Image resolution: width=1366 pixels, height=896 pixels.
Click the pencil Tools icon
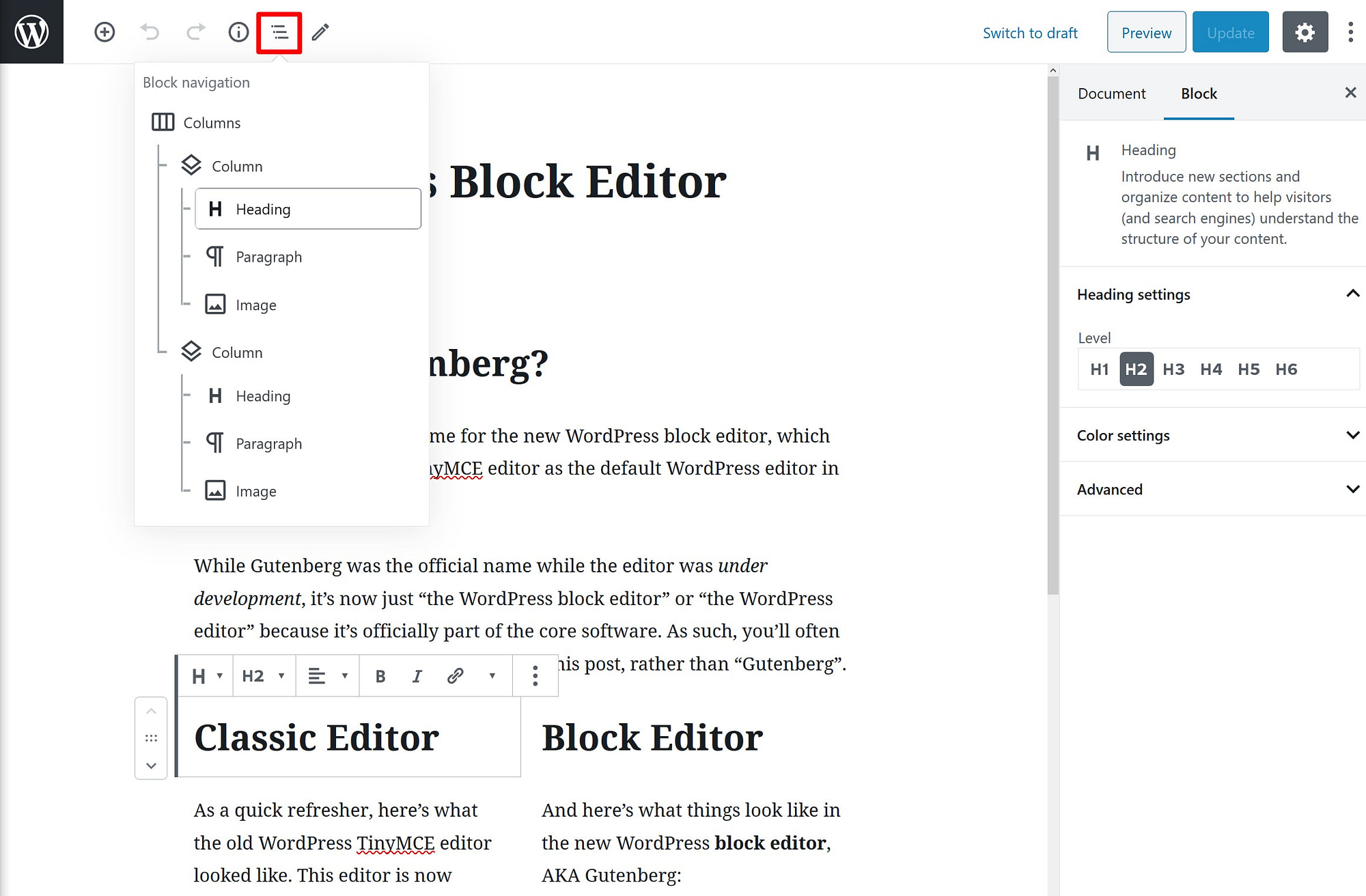320,32
